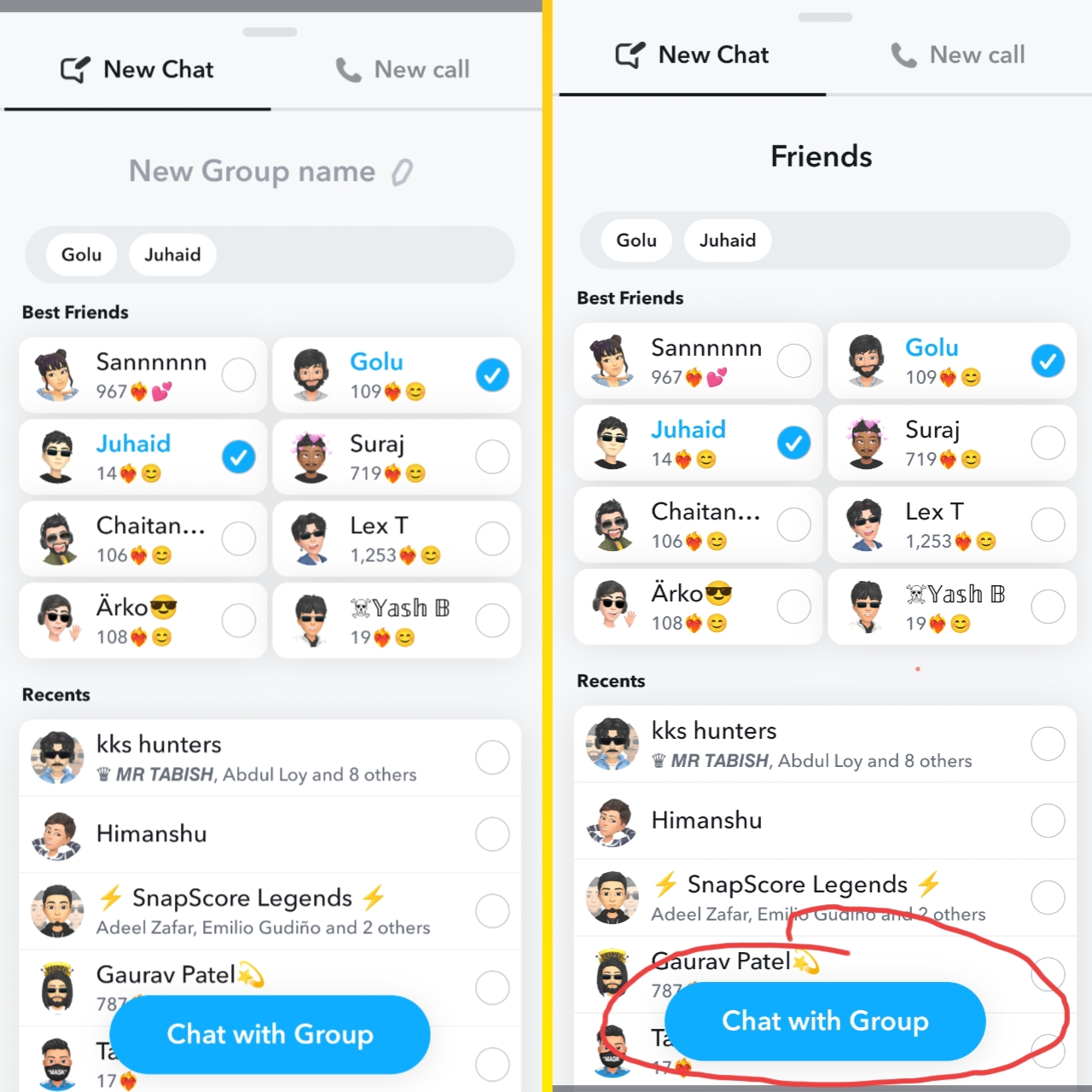Tap the Chat with Group button circled in red
The width and height of the screenshot is (1092, 1092).
pos(825,1021)
